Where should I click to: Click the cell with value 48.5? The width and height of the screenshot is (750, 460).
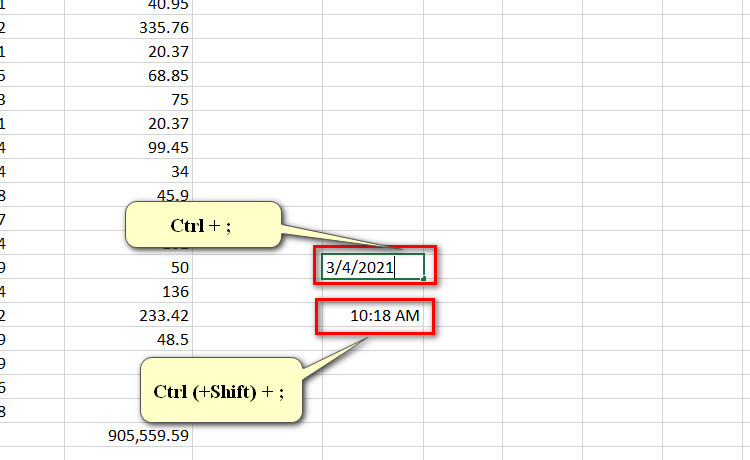click(128, 339)
